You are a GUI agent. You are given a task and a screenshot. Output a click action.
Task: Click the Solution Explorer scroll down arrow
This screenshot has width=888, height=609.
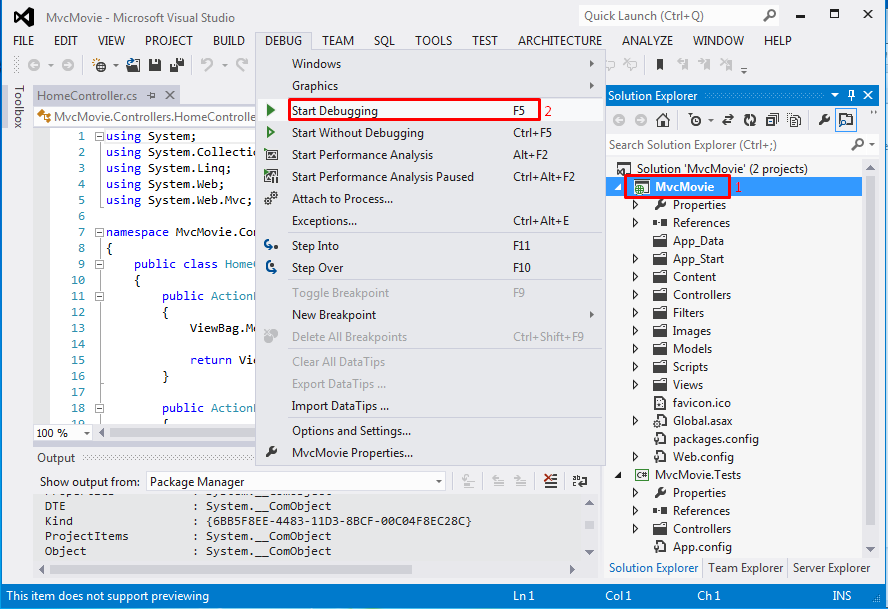[x=870, y=549]
